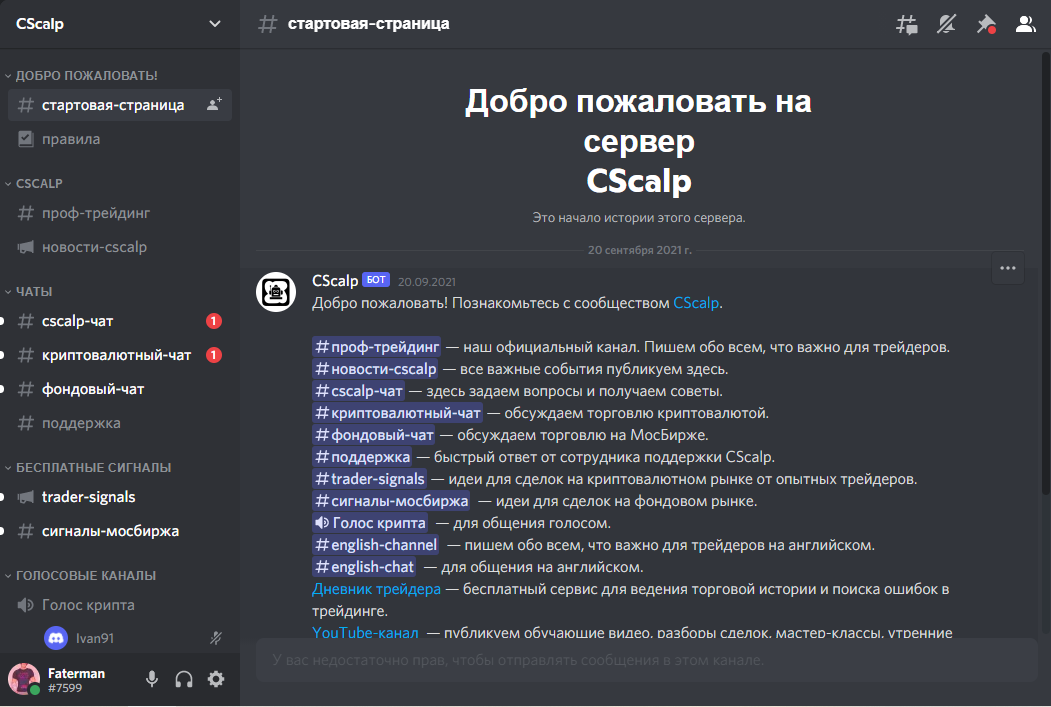
Task: Open message more options three dots
Action: (x=1007, y=268)
